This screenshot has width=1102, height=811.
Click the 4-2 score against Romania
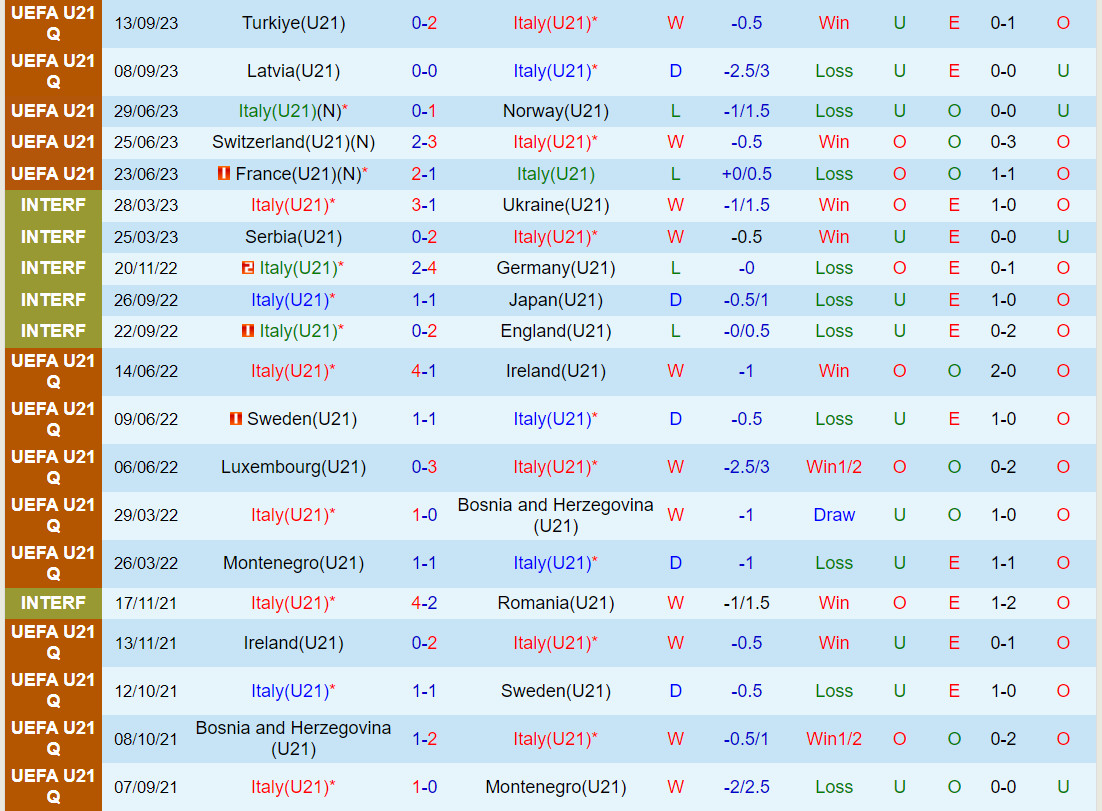tap(424, 603)
